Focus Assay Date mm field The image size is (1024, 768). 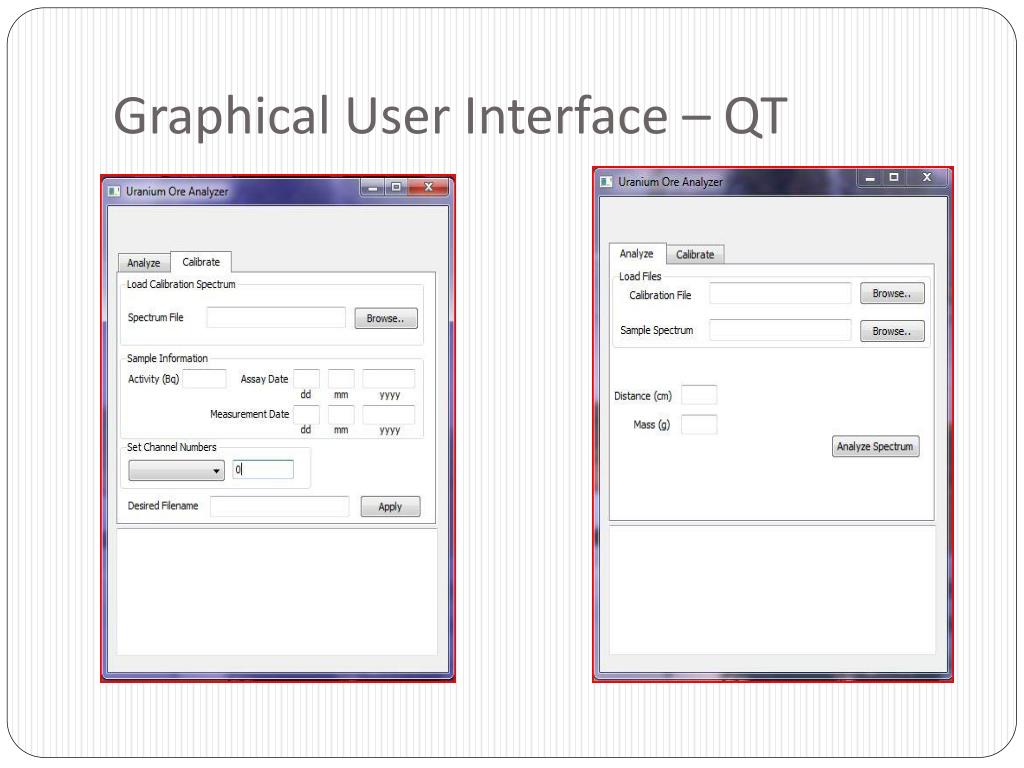click(x=341, y=379)
